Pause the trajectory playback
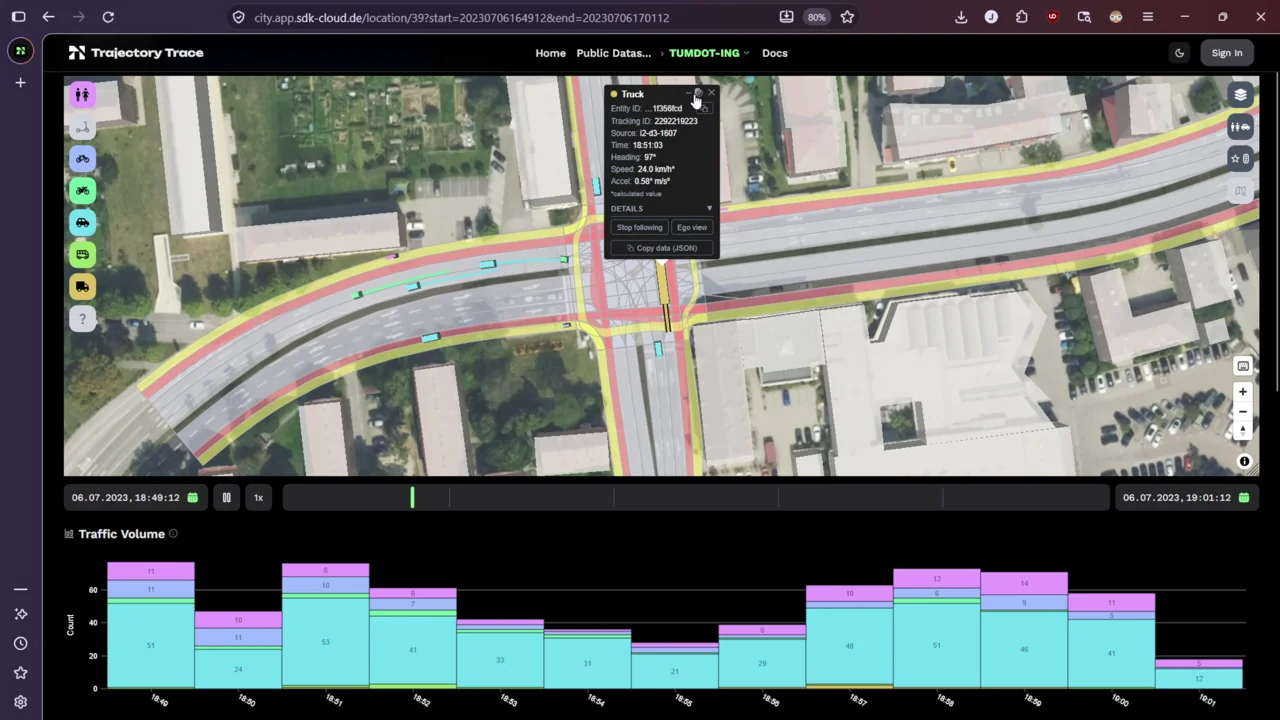Image resolution: width=1280 pixels, height=720 pixels. coord(226,498)
